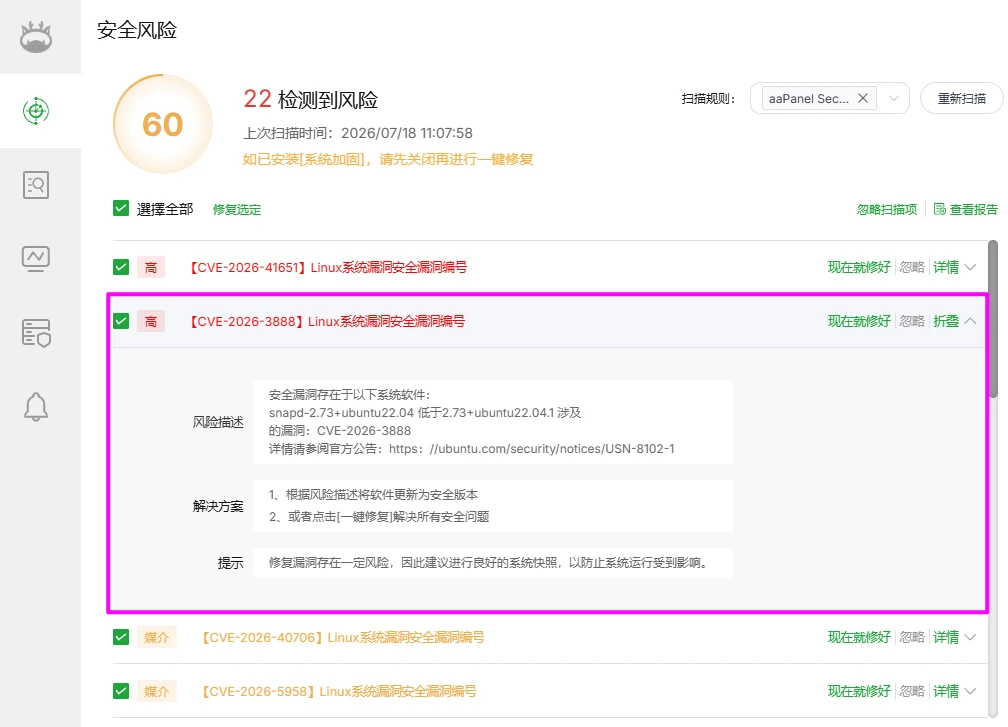The image size is (1008, 727).
Task: Click 忽略 for CVE-2026-3888
Action: (x=912, y=321)
